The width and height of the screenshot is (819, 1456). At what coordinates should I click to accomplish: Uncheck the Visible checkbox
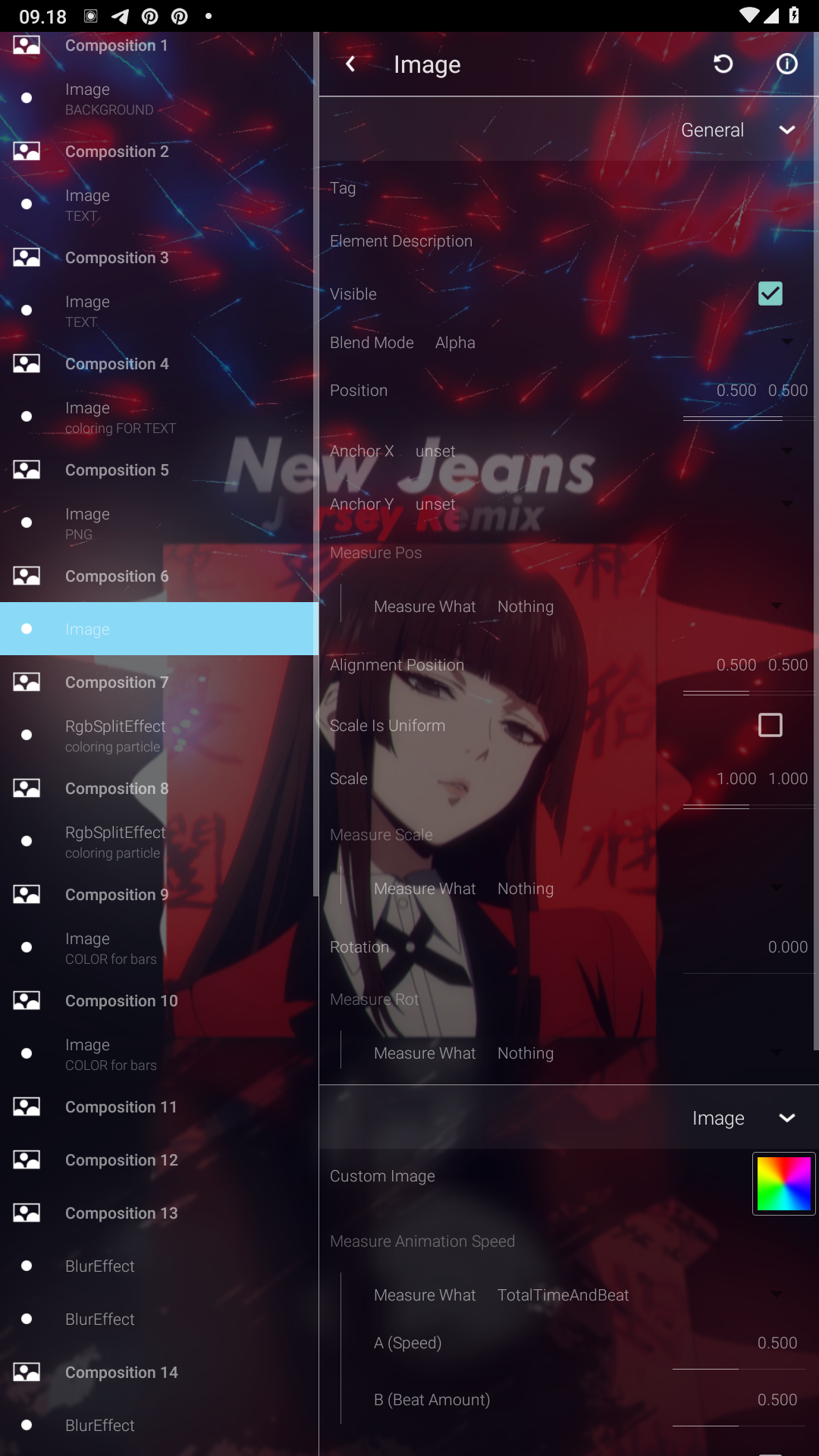[x=770, y=293]
